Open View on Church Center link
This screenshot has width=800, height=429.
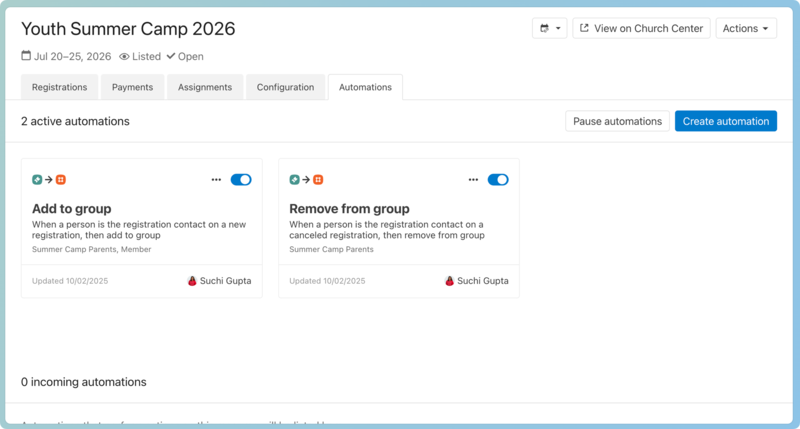click(x=641, y=29)
